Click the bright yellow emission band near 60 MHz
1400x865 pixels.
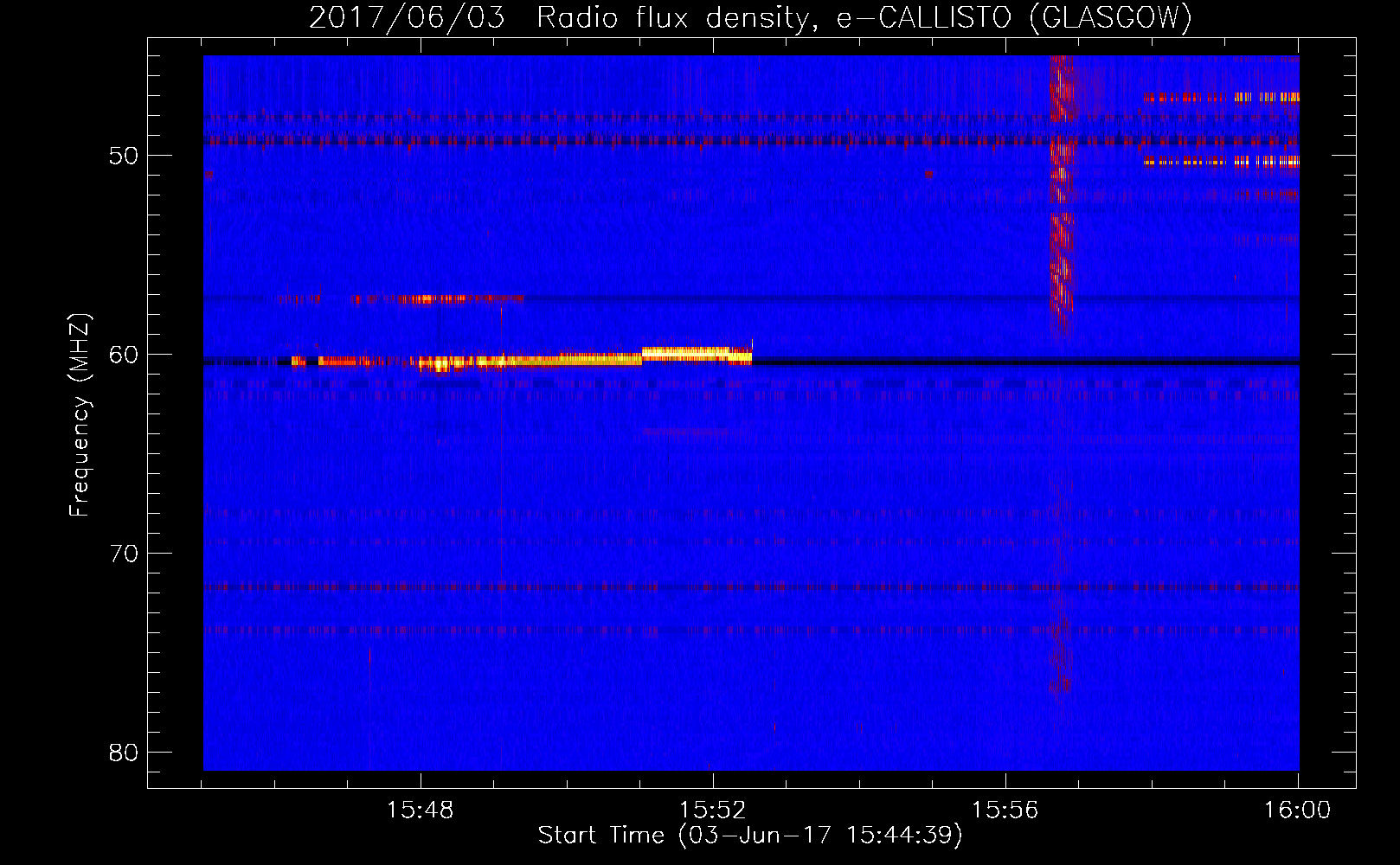click(x=523, y=358)
